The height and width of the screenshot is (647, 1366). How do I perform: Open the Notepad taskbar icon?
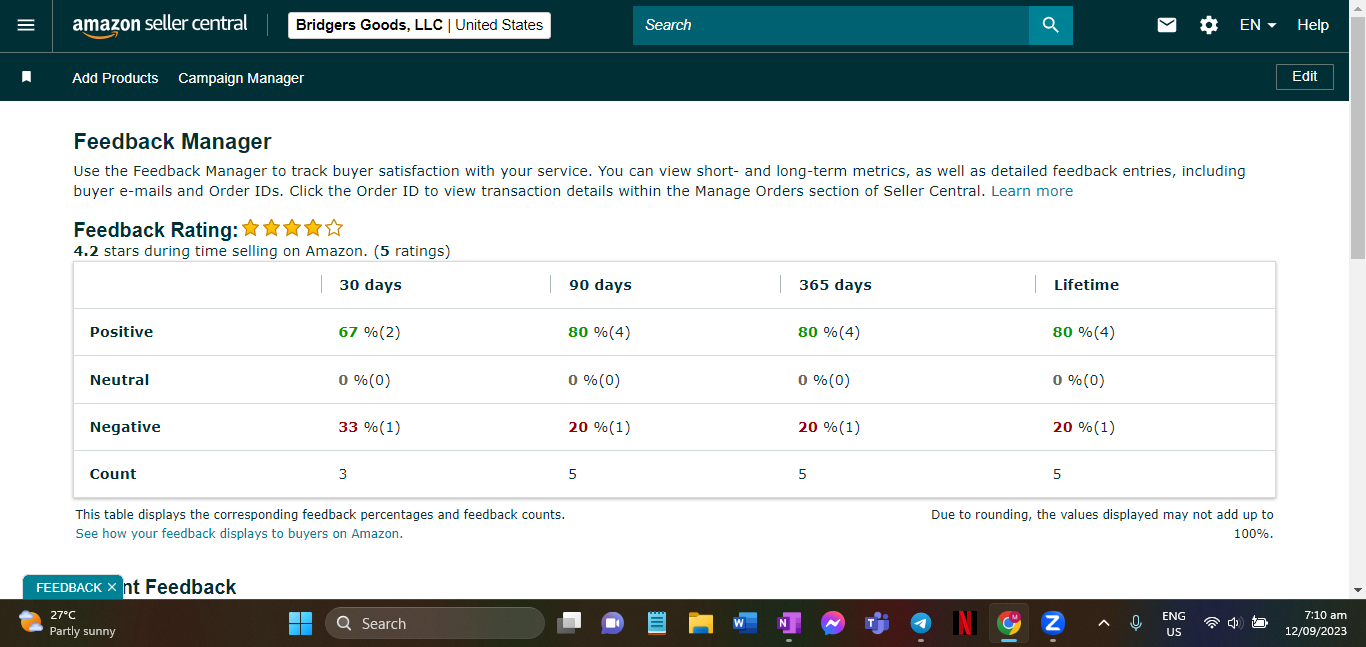[x=657, y=623]
